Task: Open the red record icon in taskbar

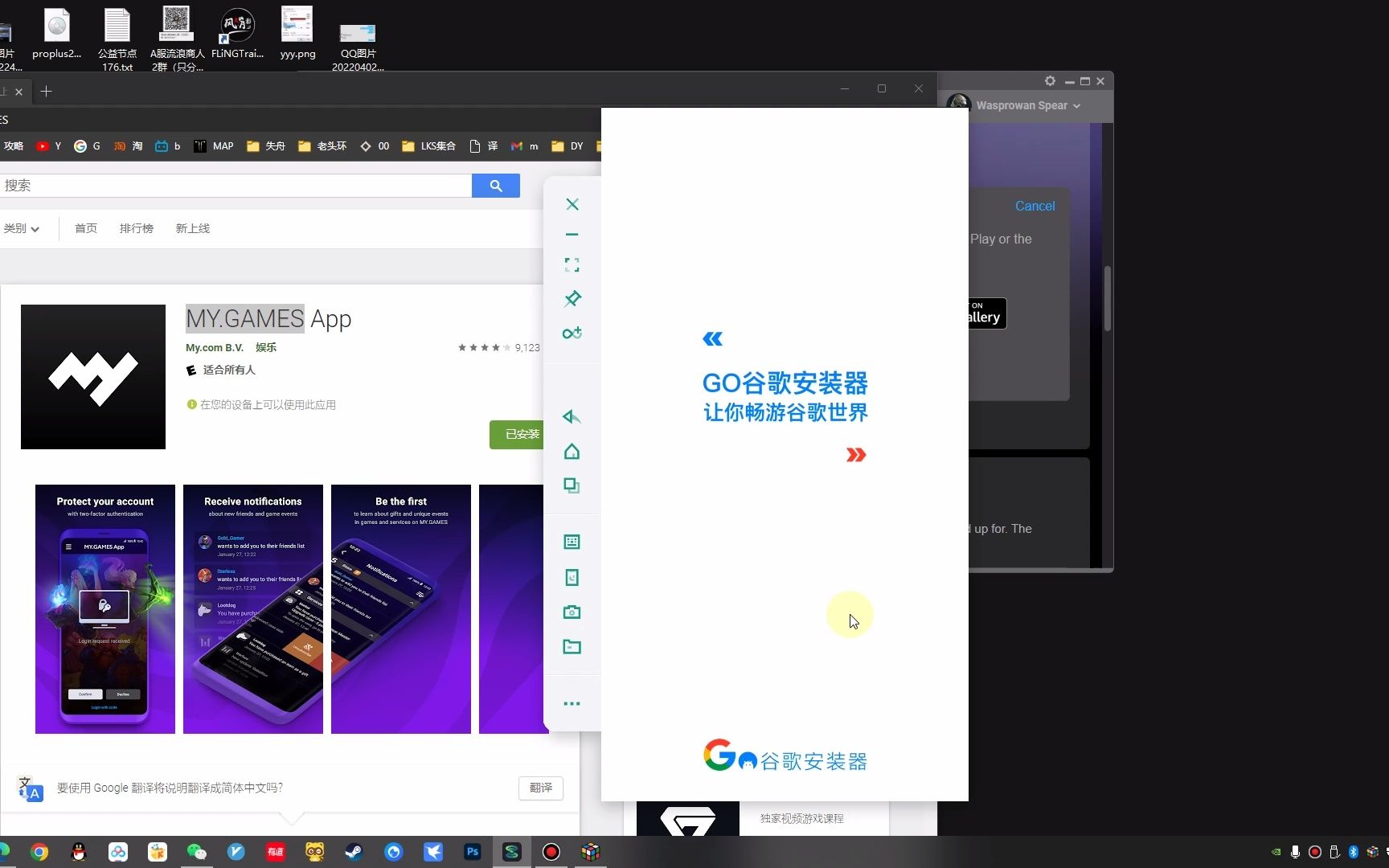Action: click(551, 852)
